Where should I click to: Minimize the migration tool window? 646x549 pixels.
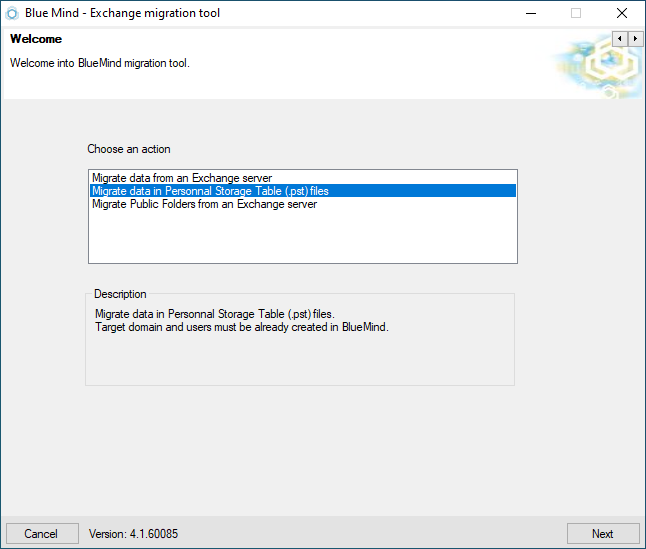[531, 13]
